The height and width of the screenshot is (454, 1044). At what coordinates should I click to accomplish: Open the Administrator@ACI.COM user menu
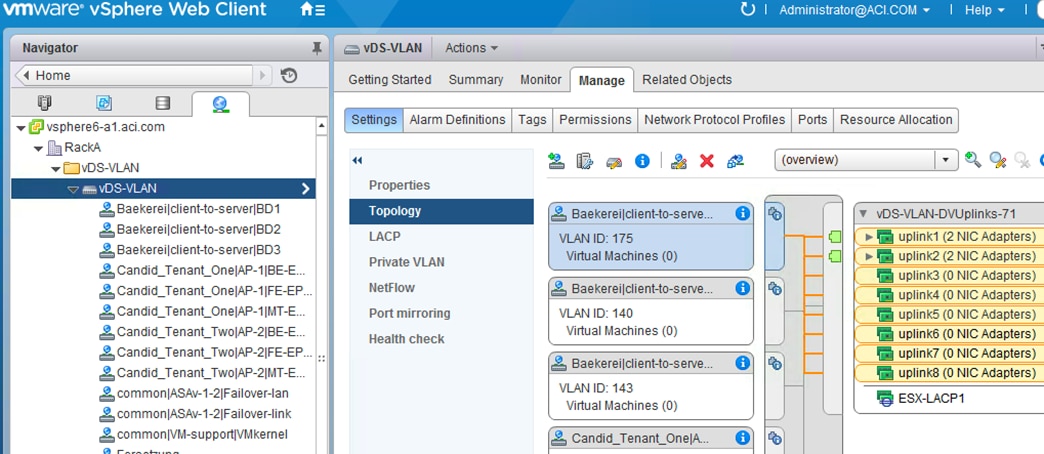point(854,10)
